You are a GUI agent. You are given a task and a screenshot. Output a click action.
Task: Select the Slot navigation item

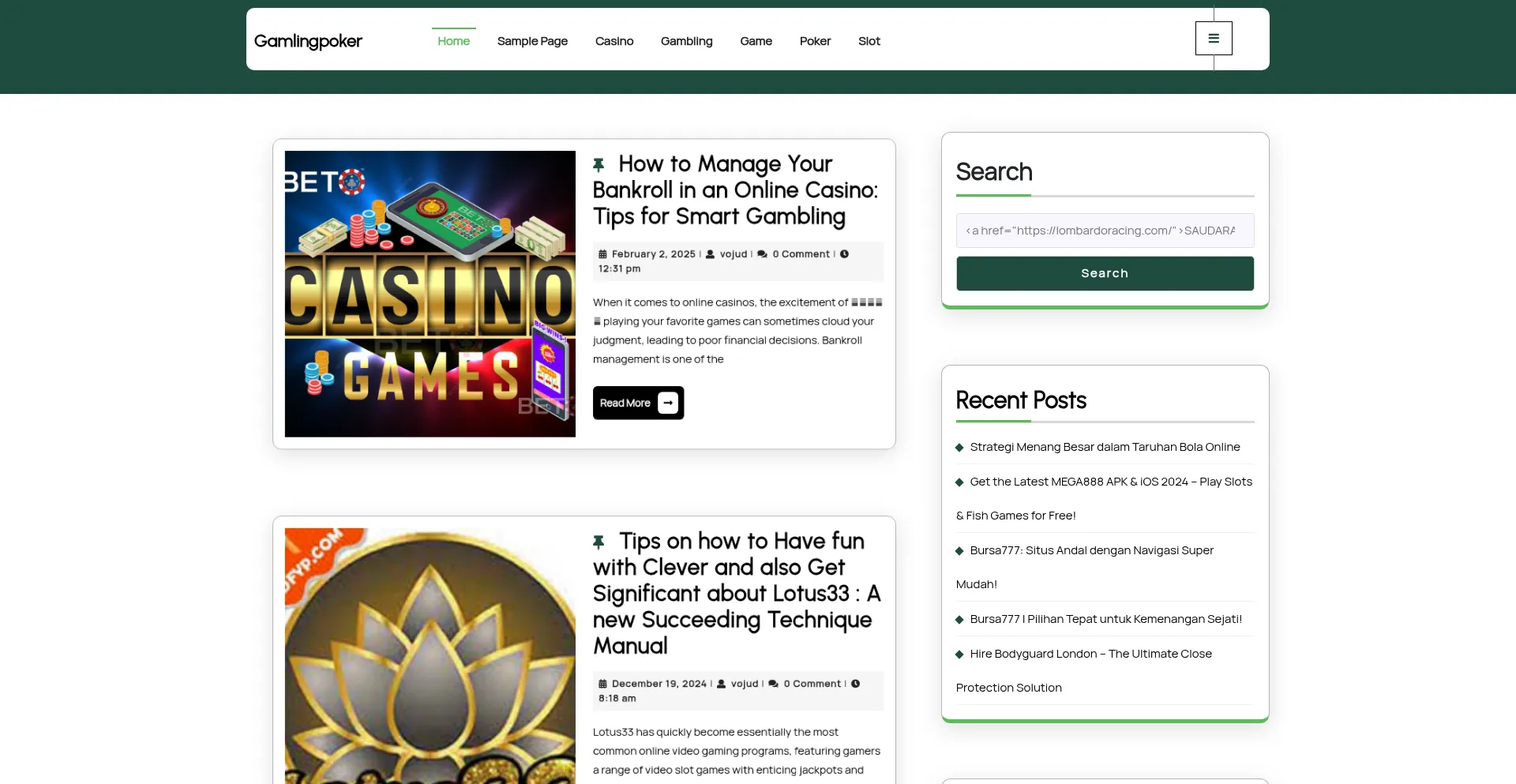pyautogui.click(x=869, y=41)
